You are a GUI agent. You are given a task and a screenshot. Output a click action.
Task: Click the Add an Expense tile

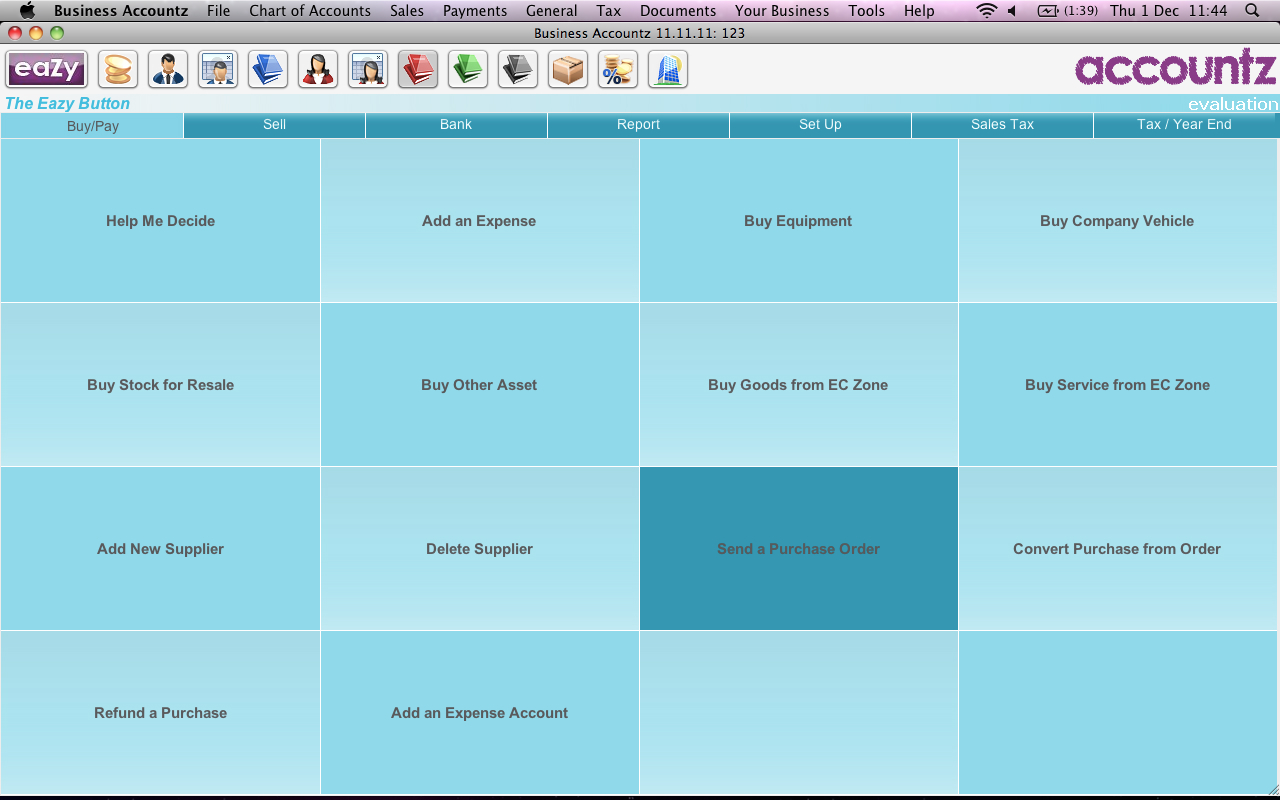[479, 221]
